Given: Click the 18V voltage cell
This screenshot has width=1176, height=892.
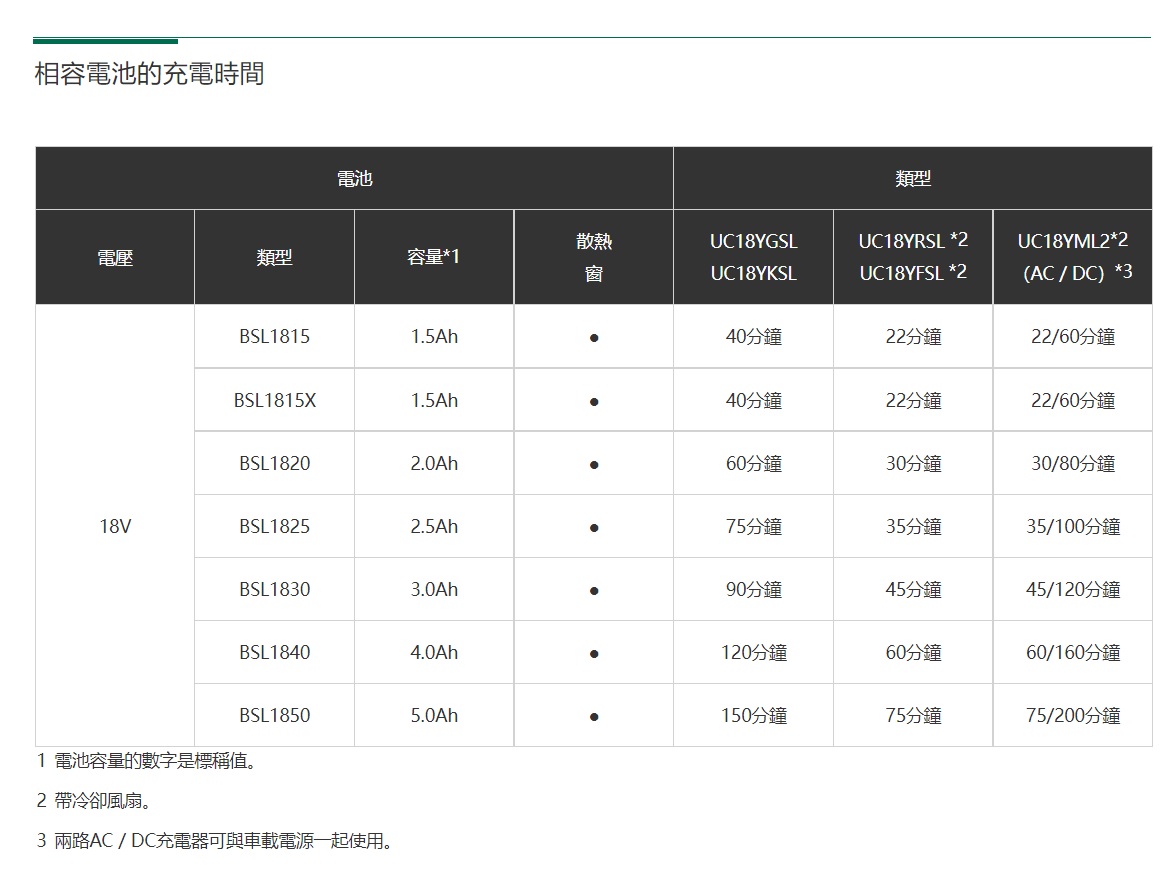Looking at the screenshot, I should (115, 526).
